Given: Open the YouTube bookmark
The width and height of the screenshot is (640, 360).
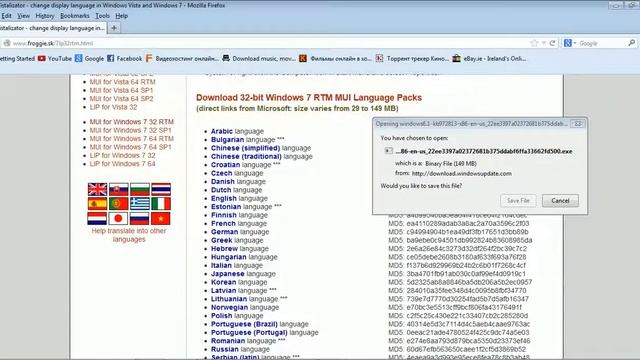Looking at the screenshot, I should coord(55,59).
